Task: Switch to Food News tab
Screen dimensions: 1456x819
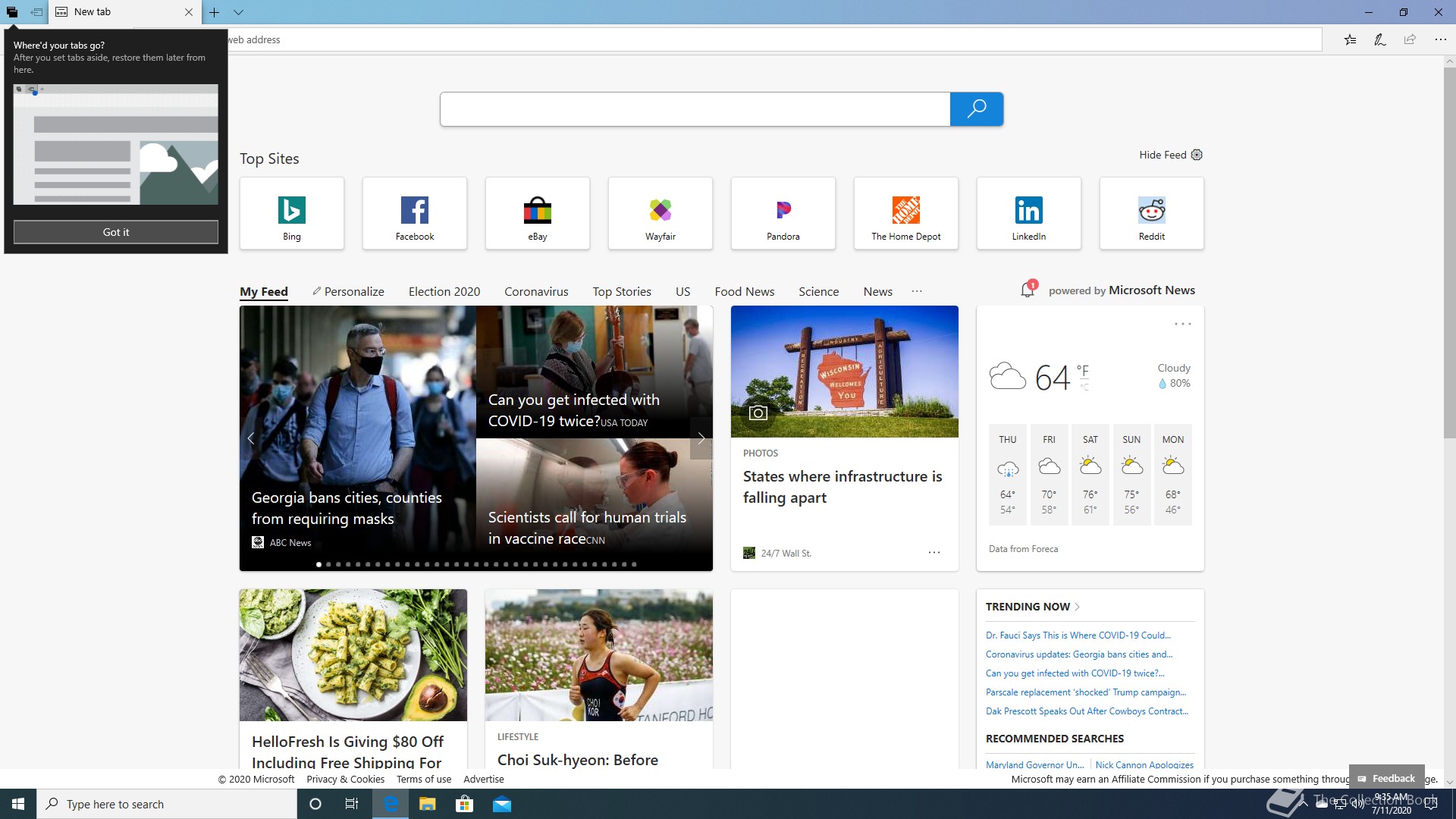Action: pos(745,292)
